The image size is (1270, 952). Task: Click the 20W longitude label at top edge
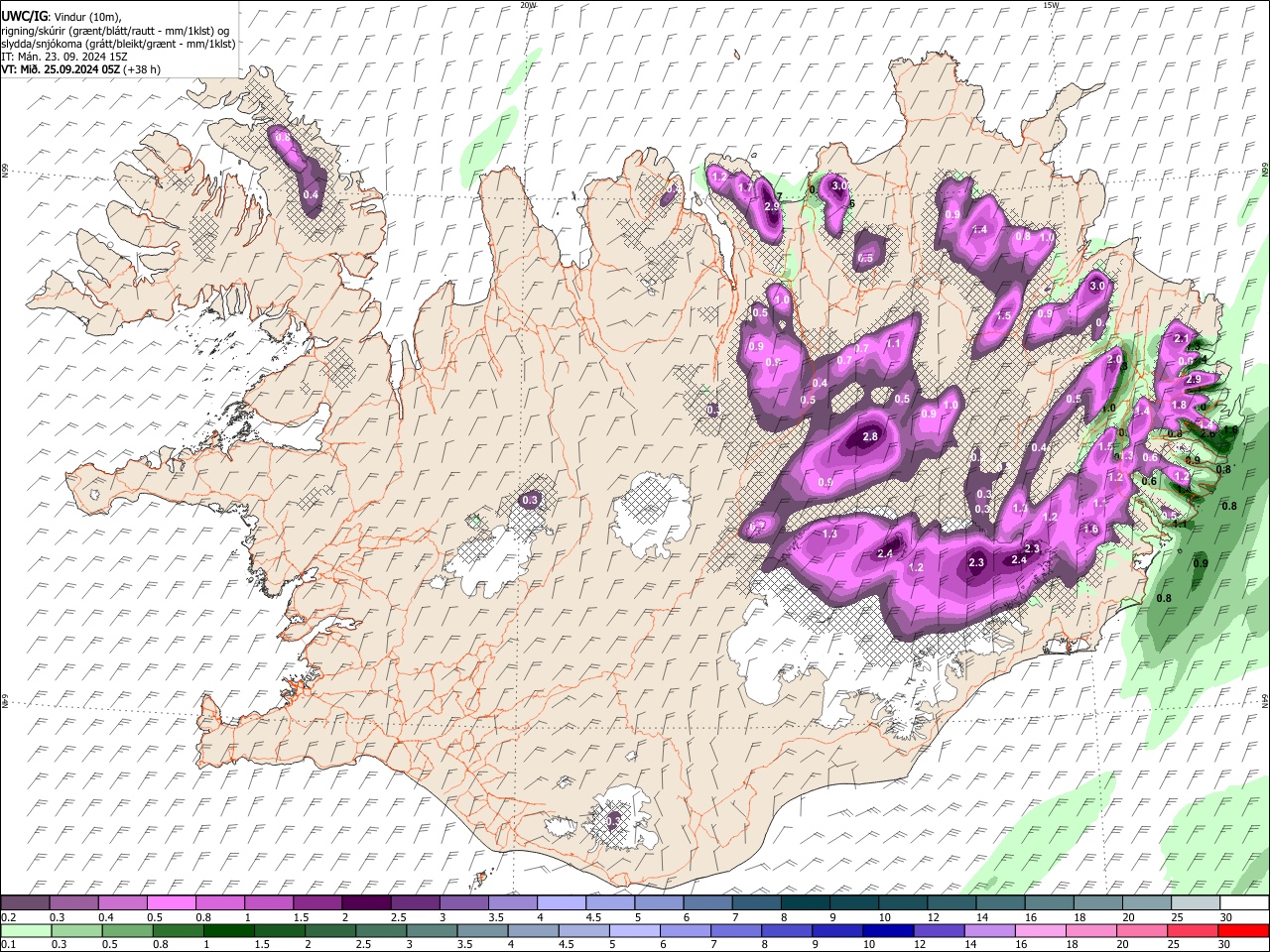point(528,5)
